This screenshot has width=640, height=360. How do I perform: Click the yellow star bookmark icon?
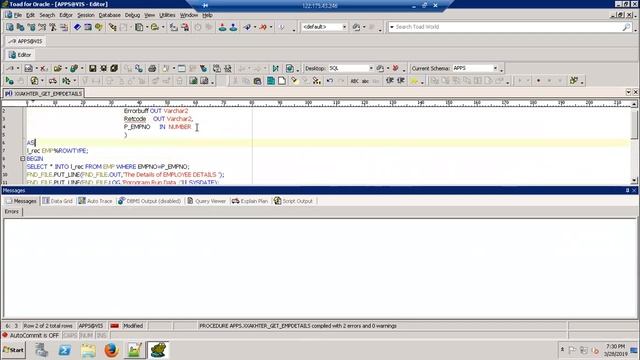pyautogui.click(x=414, y=81)
